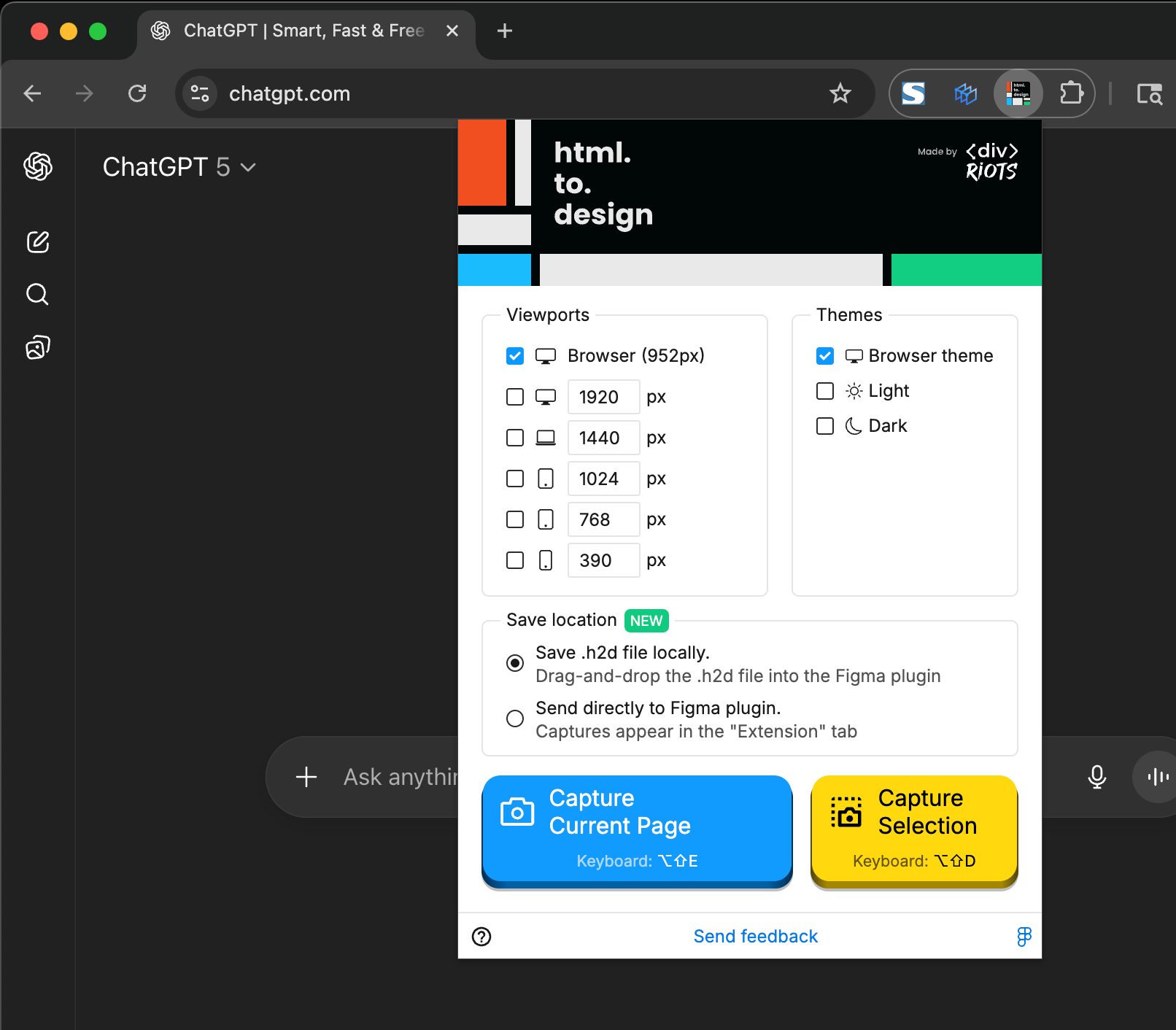Screen dimensions: 1176x1030
Task: Click the html.to.design extension icon
Action: tap(1018, 93)
